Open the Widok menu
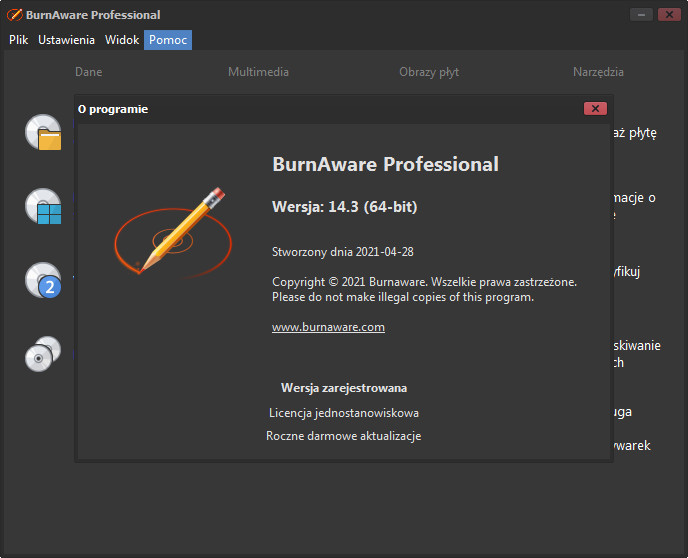Image resolution: width=688 pixels, height=558 pixels. click(x=122, y=40)
